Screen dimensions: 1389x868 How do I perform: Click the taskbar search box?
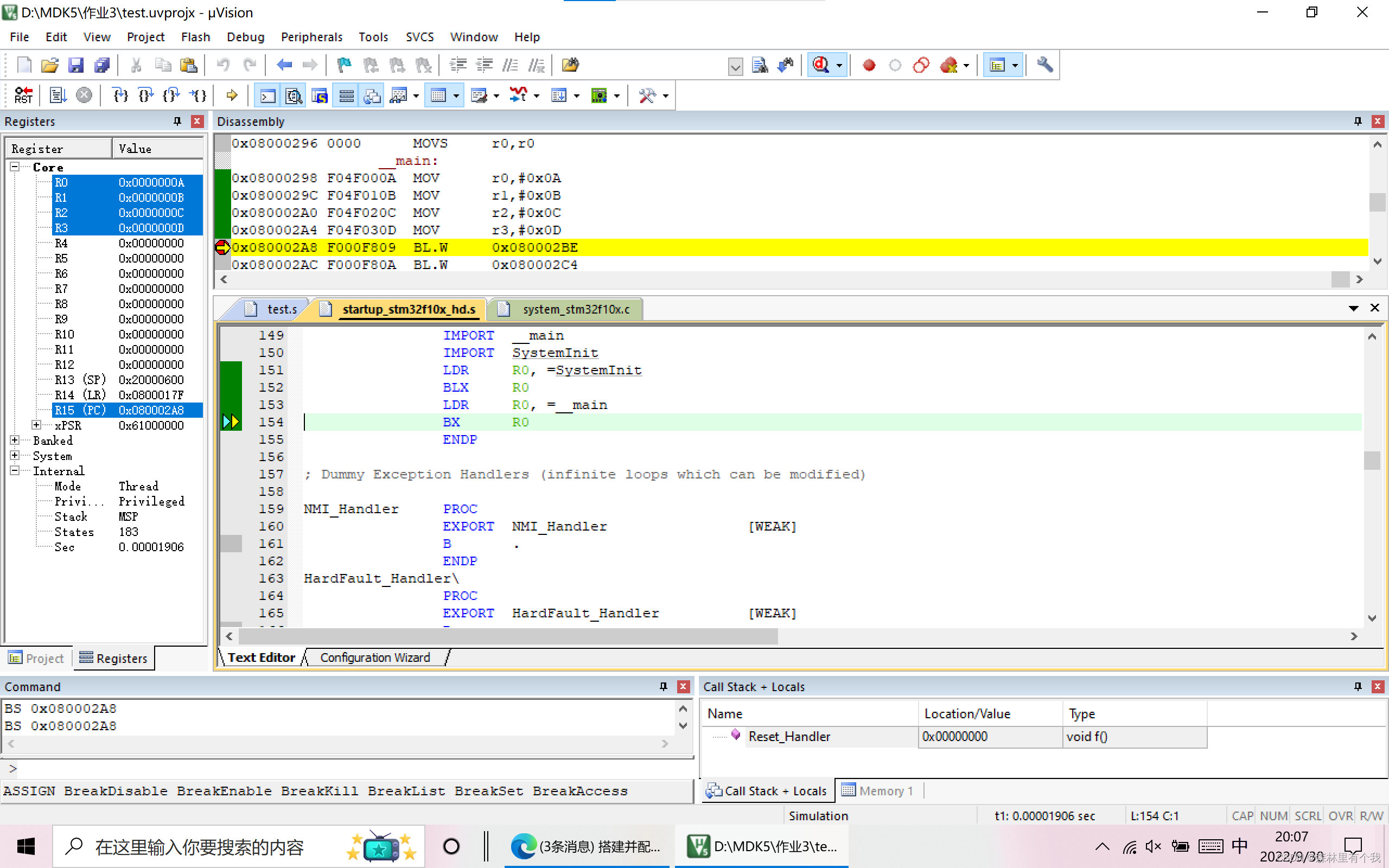click(238, 846)
